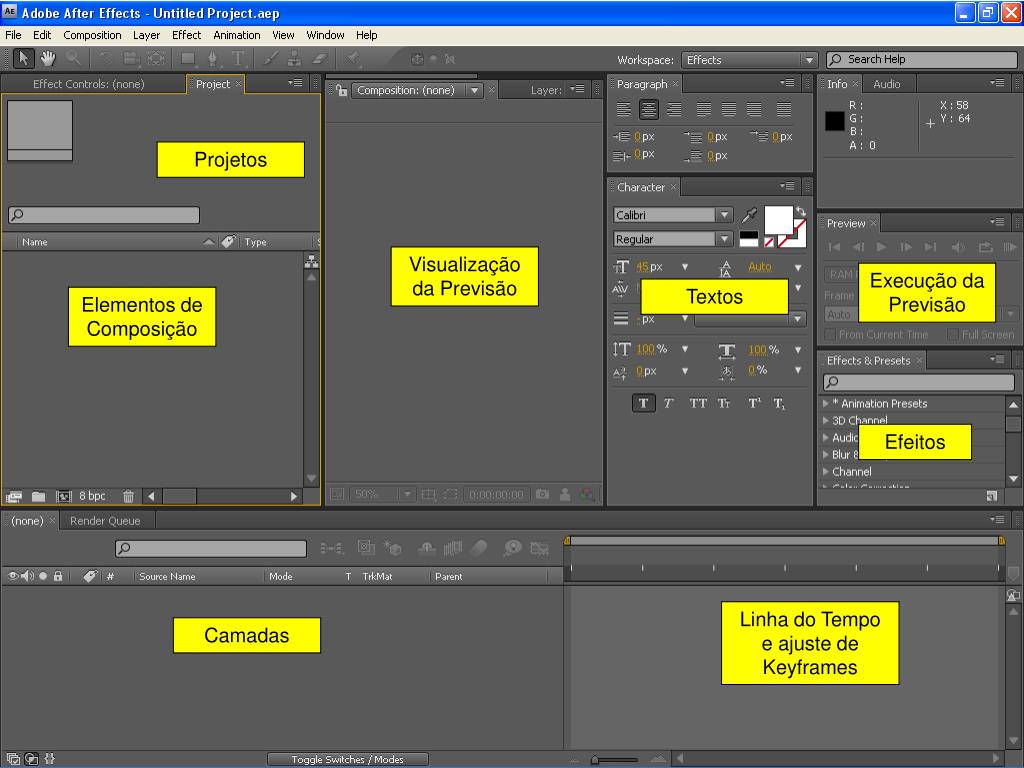Screen dimensions: 1024x768
Task: Enable Full Screen checkbox
Action: point(952,334)
